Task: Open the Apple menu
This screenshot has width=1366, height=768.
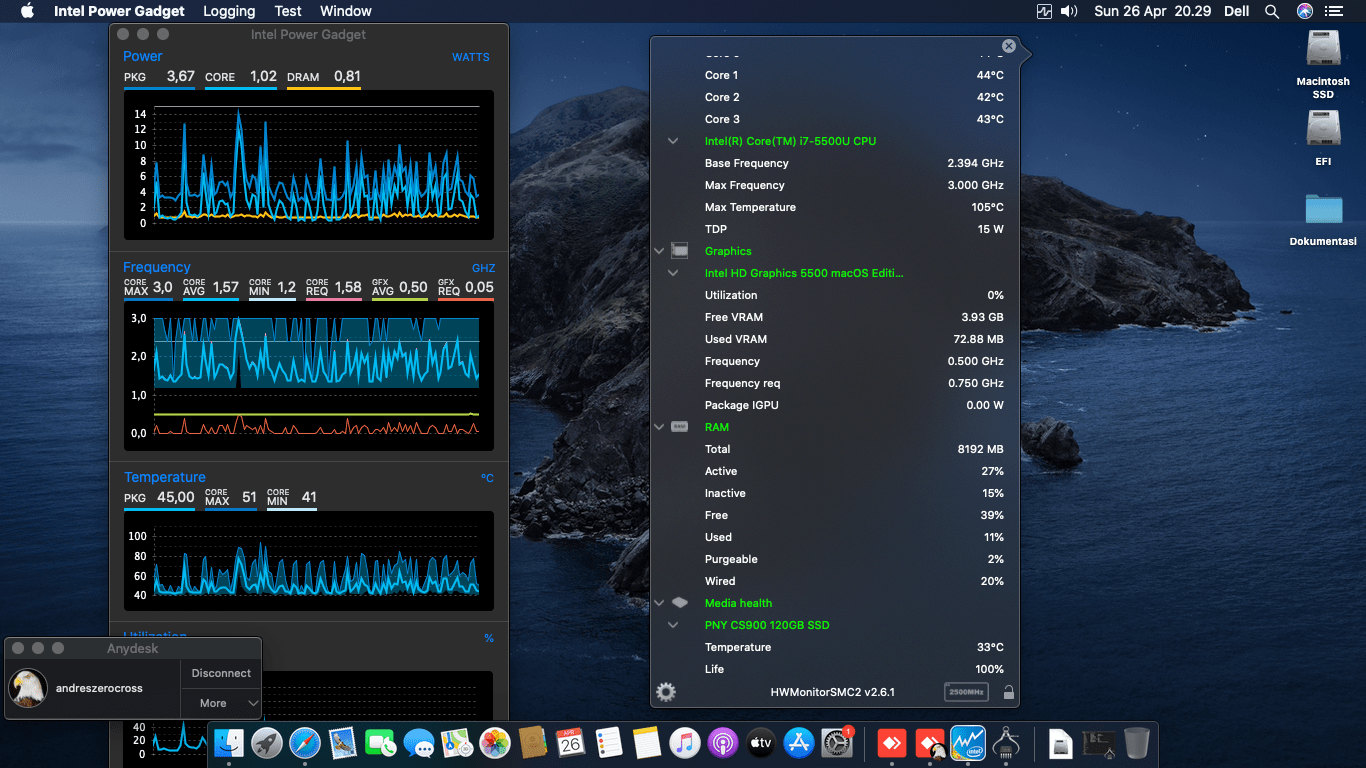Action: (27, 11)
